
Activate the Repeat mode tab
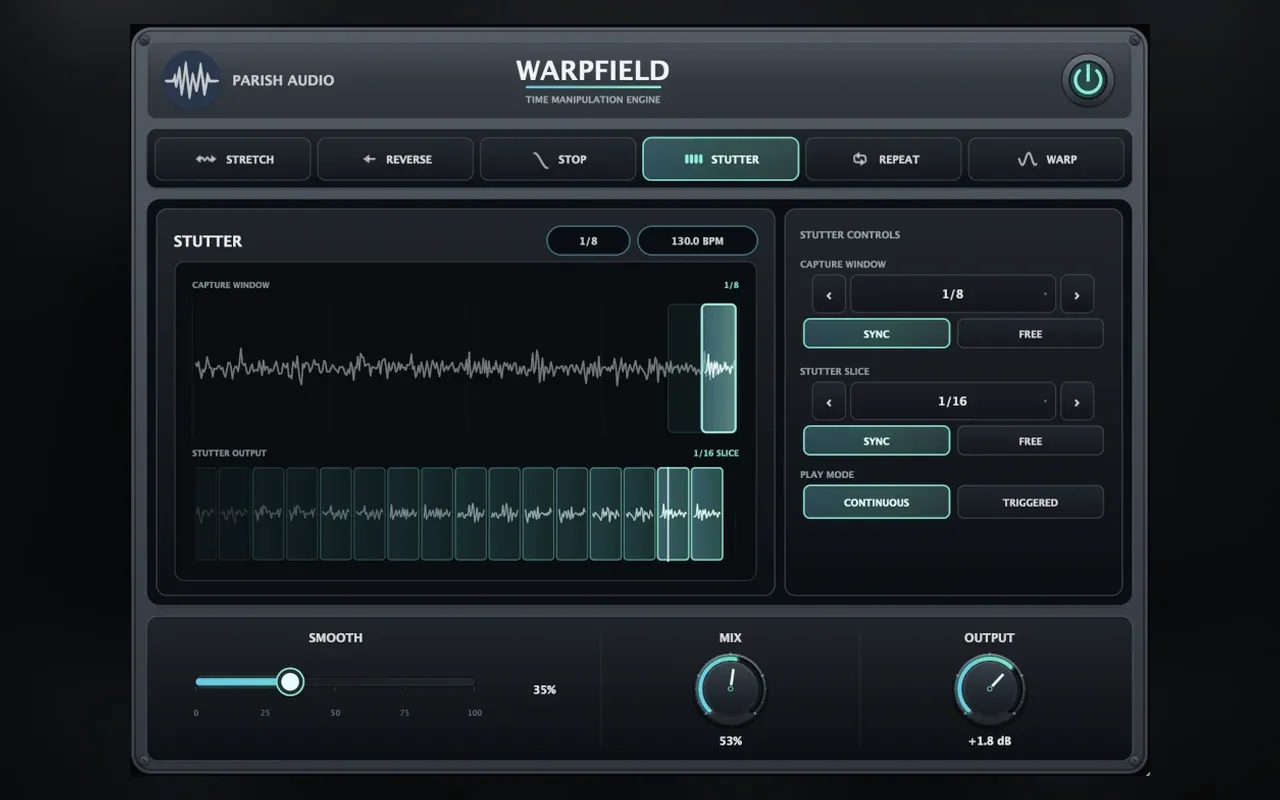coord(884,159)
